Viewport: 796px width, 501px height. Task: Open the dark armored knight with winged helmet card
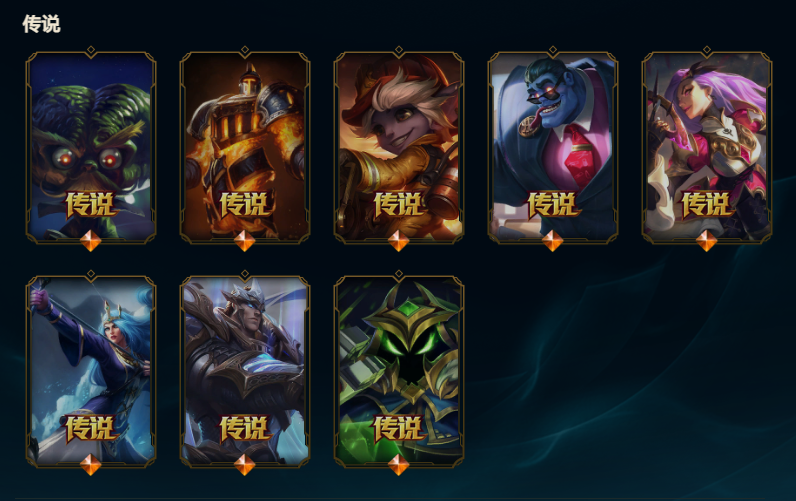tap(245, 371)
